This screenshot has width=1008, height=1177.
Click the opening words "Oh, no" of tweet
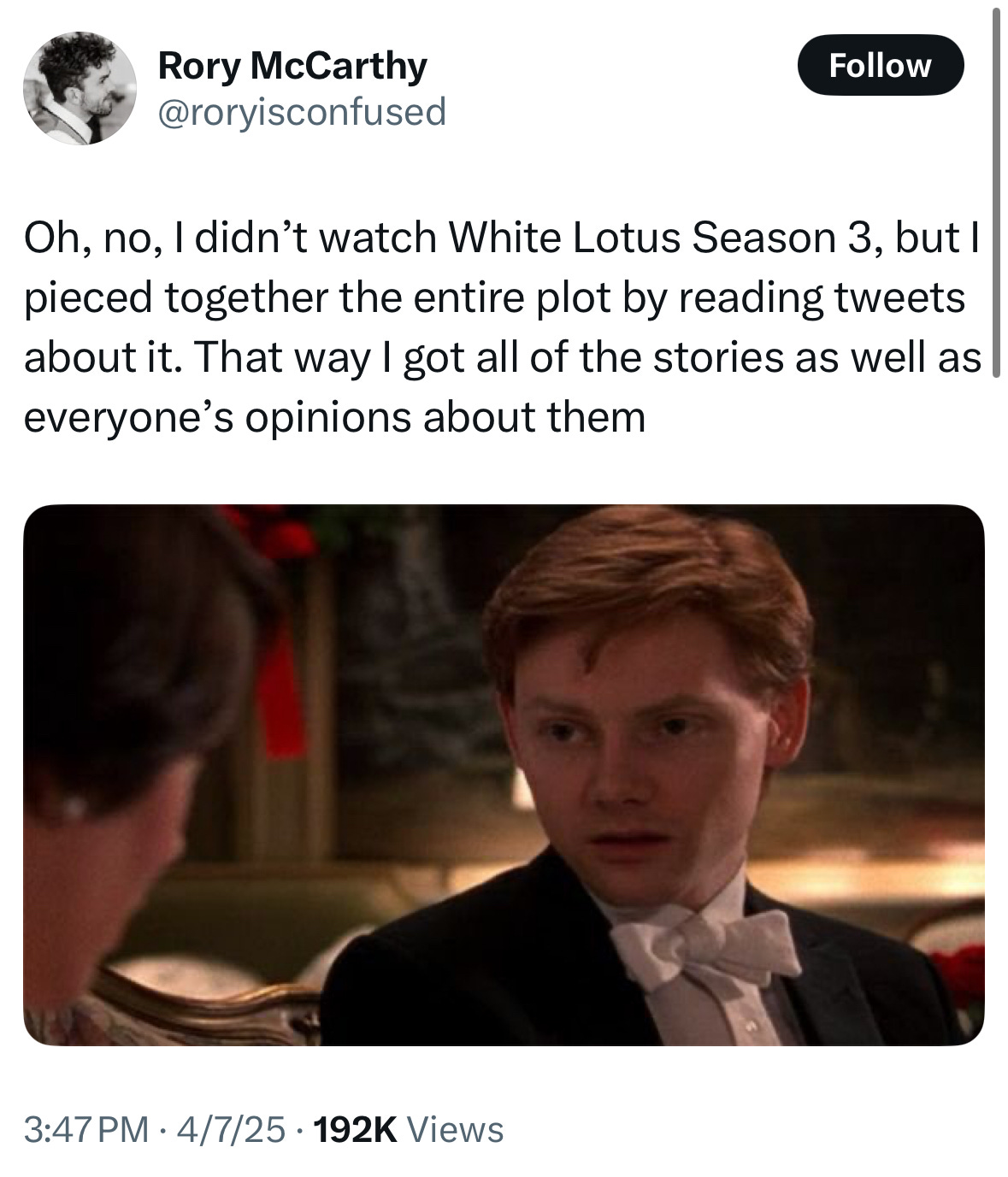(x=88, y=238)
